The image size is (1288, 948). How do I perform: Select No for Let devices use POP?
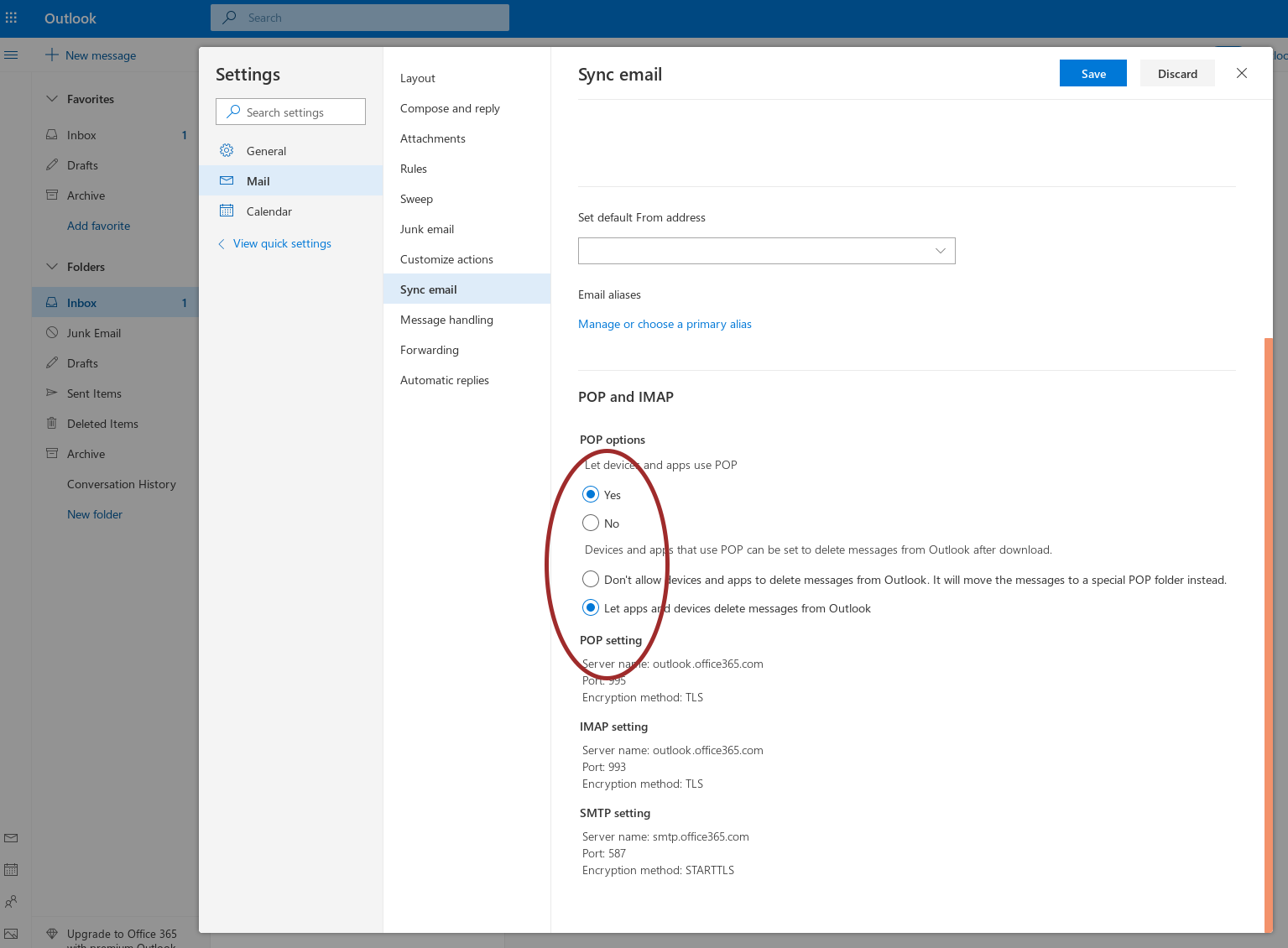(591, 523)
